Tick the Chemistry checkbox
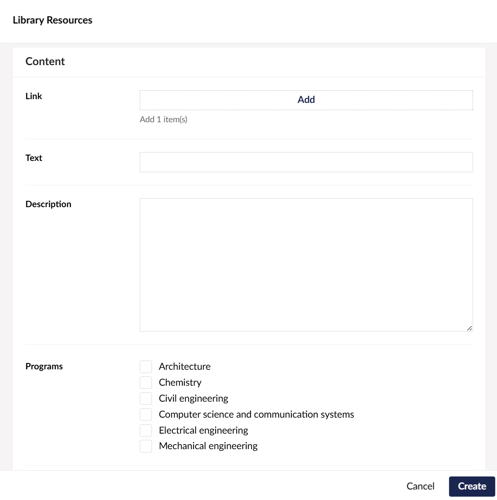Image resolution: width=497 pixels, height=500 pixels. [146, 382]
